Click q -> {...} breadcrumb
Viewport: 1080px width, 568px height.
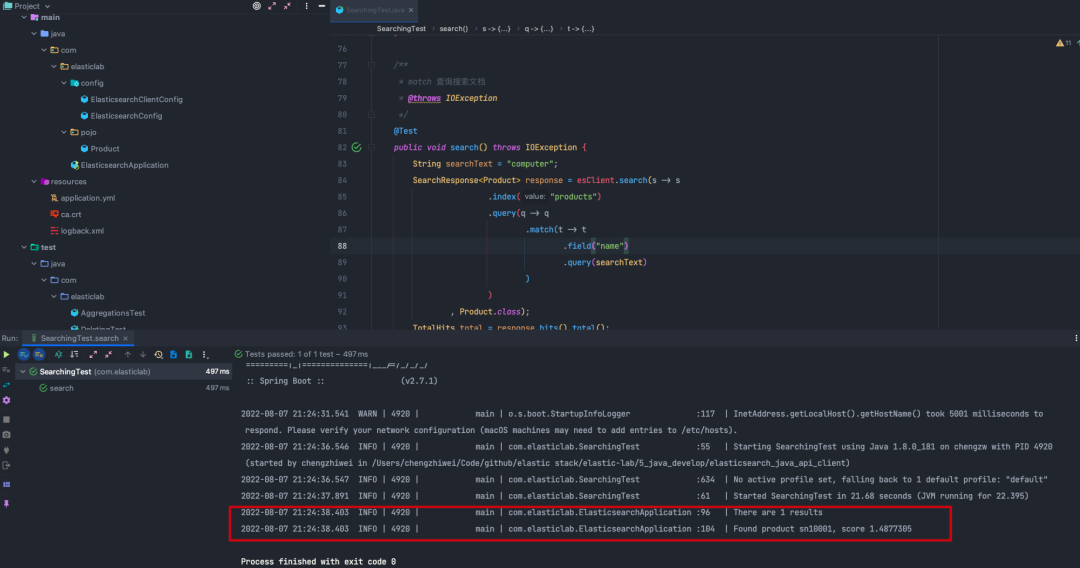click(x=539, y=29)
